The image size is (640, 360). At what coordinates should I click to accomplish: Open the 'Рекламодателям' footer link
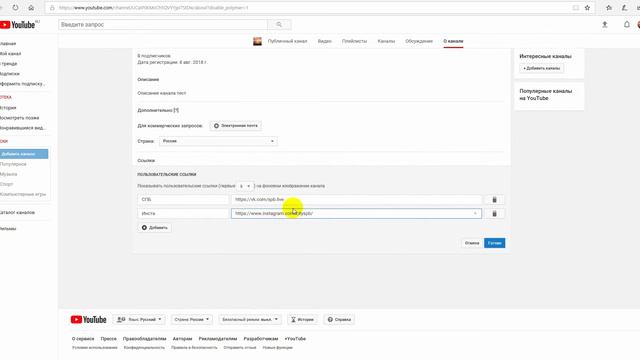pyautogui.click(x=218, y=339)
